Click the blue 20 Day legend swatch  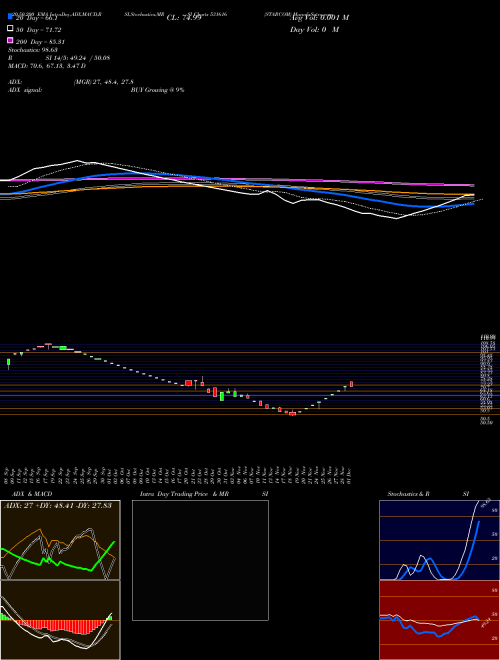(x=10, y=16)
